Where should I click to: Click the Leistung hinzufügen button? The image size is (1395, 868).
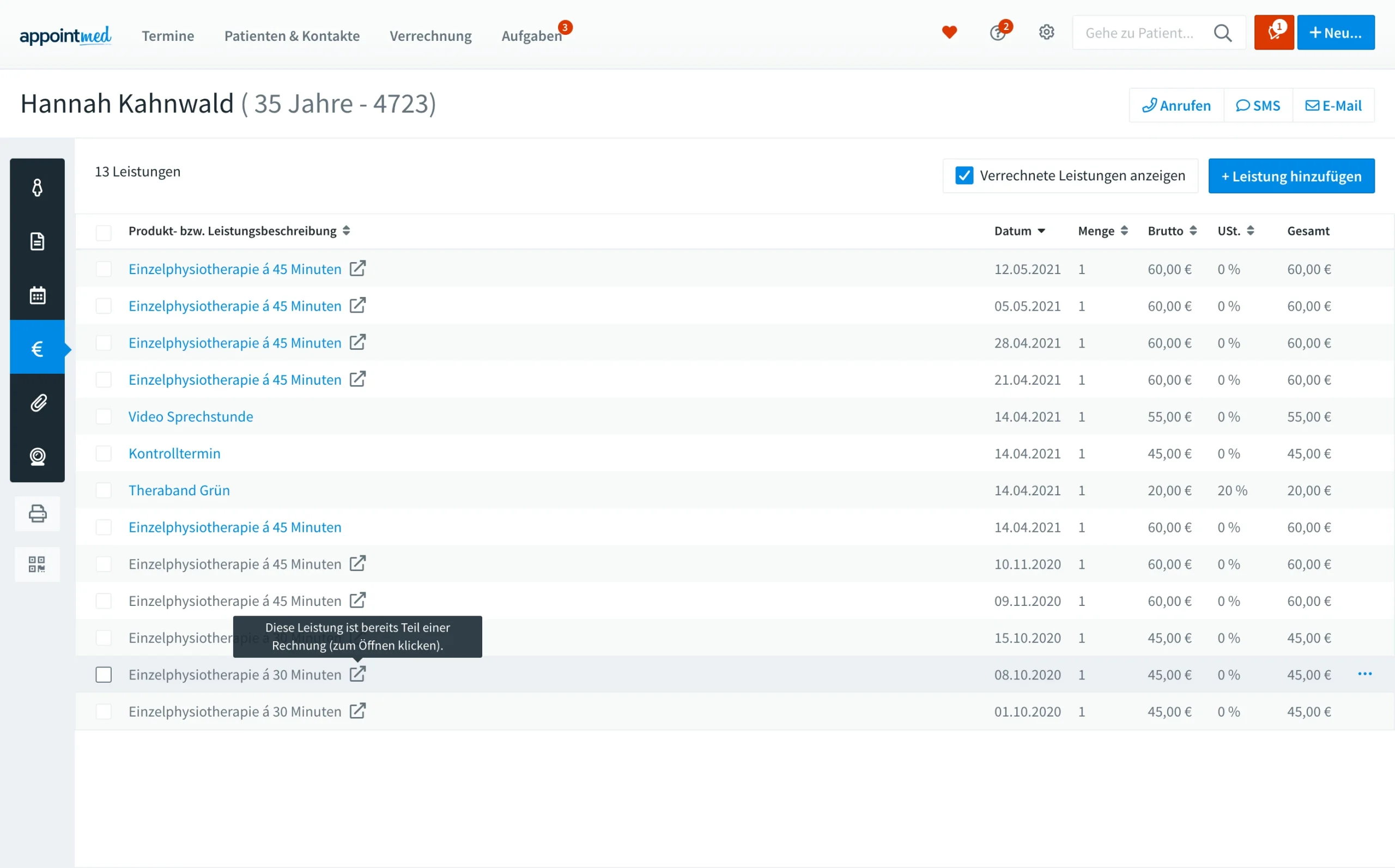(1290, 175)
